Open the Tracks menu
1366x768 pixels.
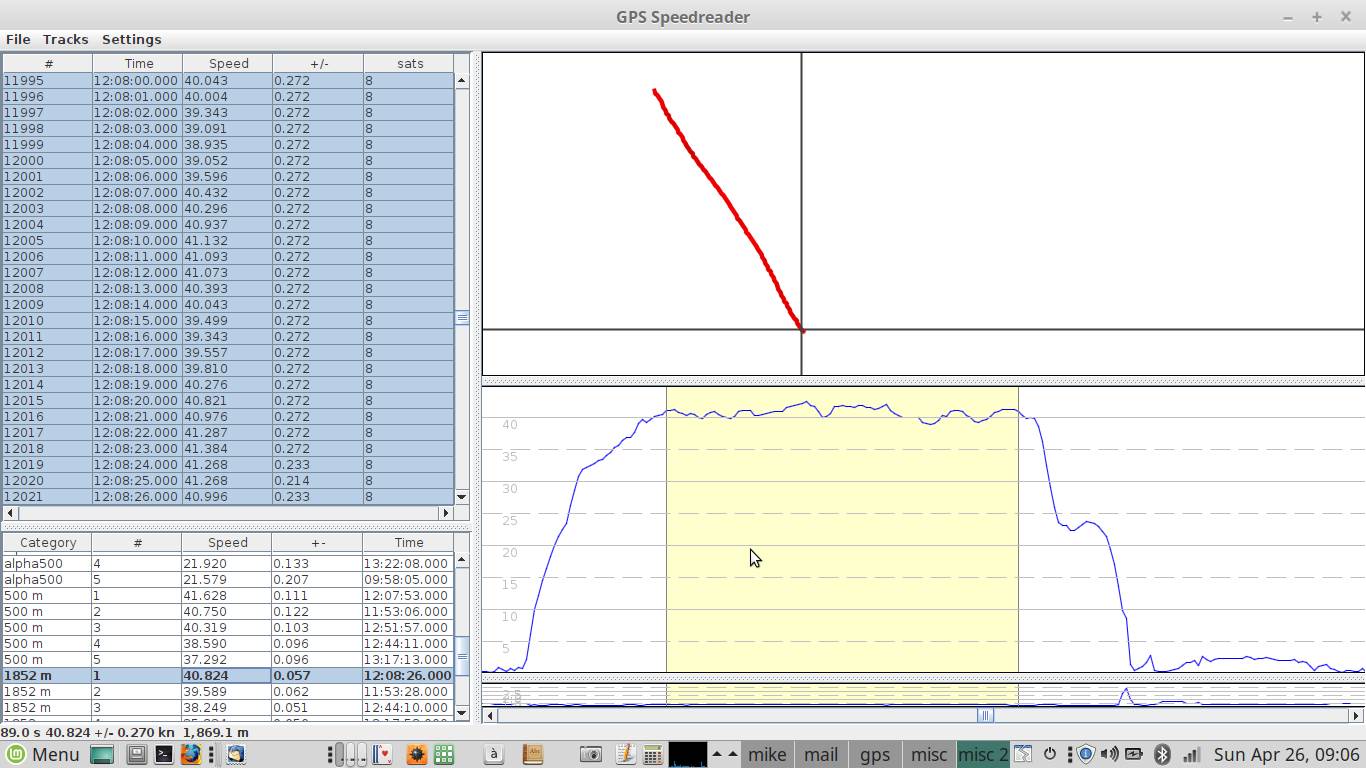pos(65,39)
